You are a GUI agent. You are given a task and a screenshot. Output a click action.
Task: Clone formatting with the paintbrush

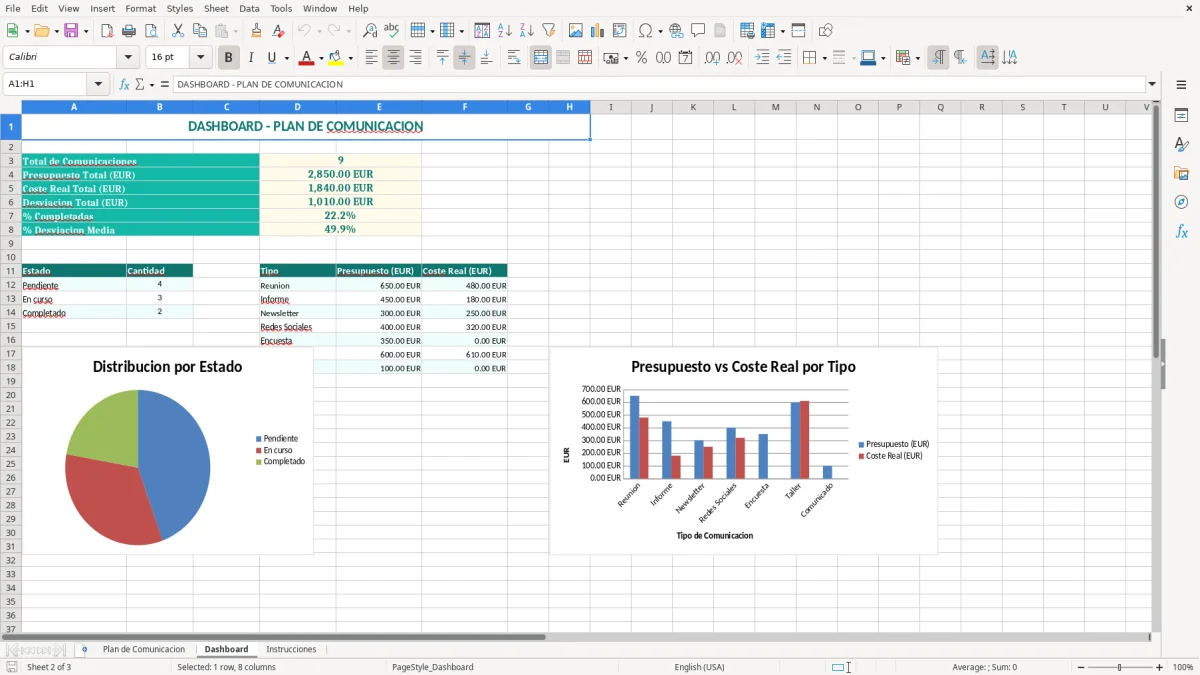pos(256,31)
